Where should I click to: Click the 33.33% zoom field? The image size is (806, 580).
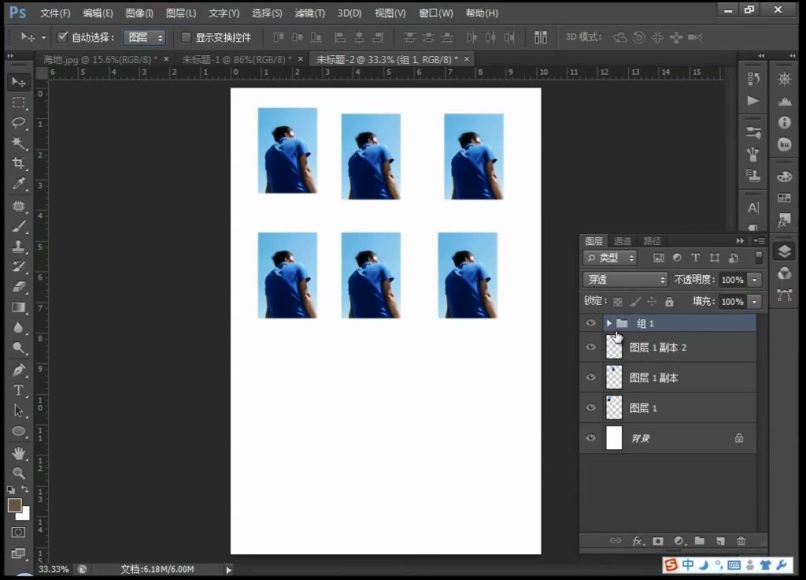pos(54,569)
